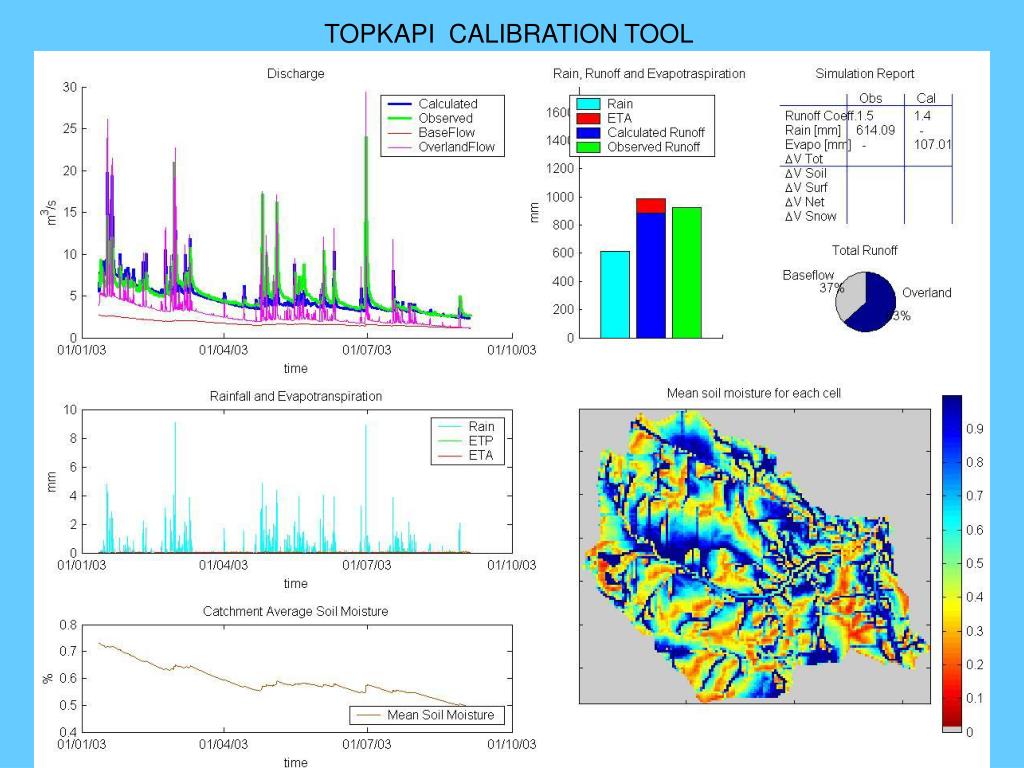Click the Total Runoff pie title
This screenshot has height=768, width=1024.
(865, 250)
